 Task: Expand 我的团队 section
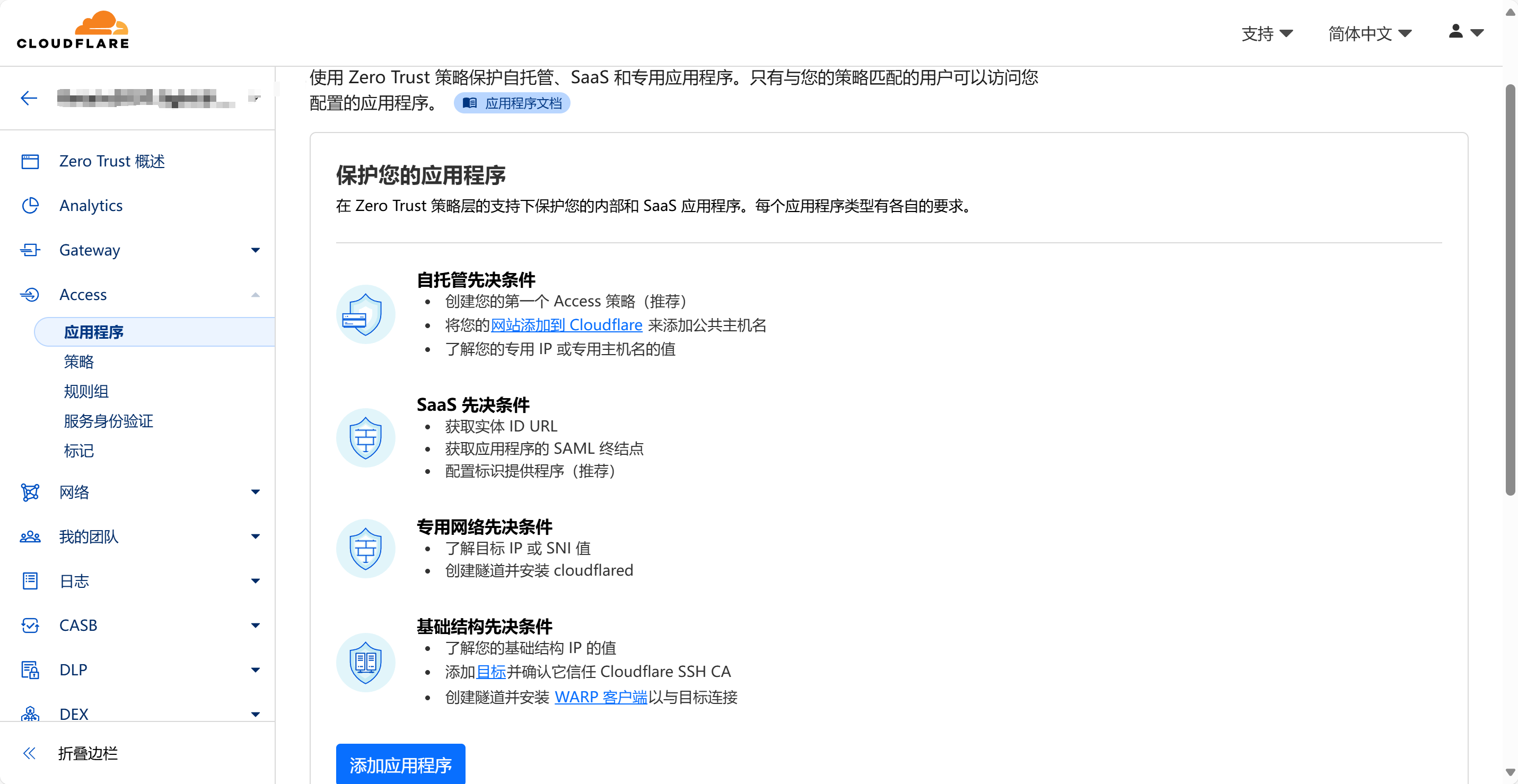coord(255,536)
